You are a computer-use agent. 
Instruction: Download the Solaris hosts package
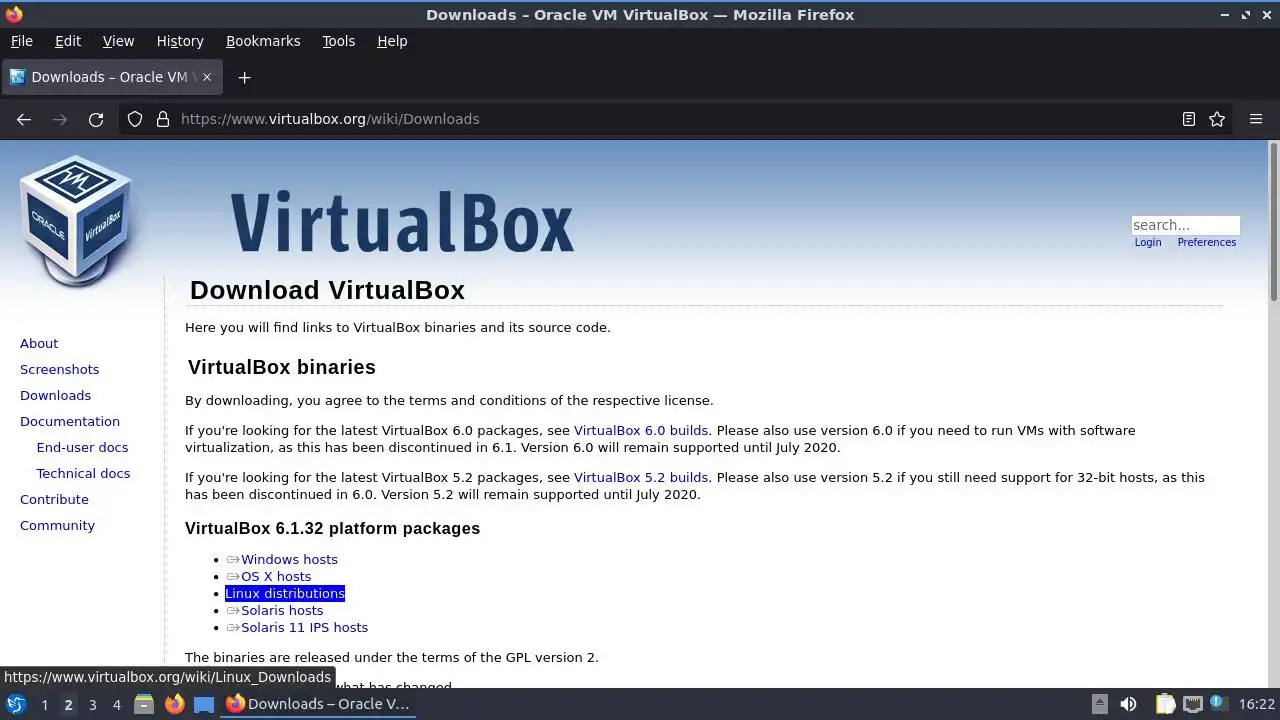point(282,610)
